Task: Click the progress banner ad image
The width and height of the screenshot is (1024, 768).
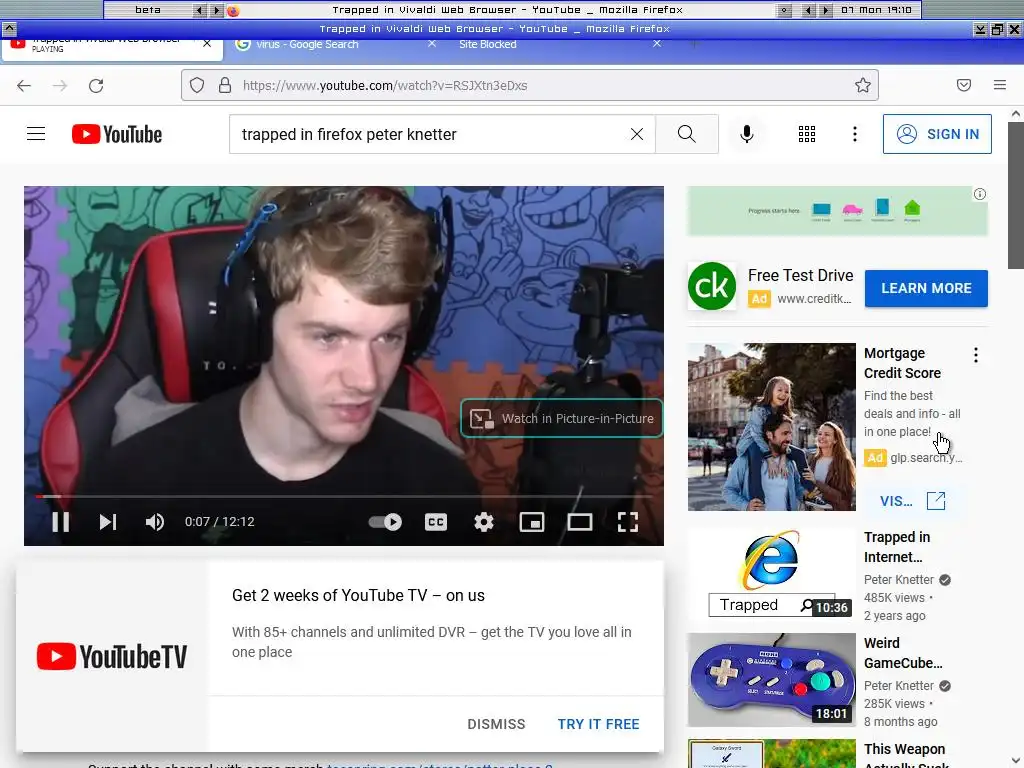Action: pos(837,210)
